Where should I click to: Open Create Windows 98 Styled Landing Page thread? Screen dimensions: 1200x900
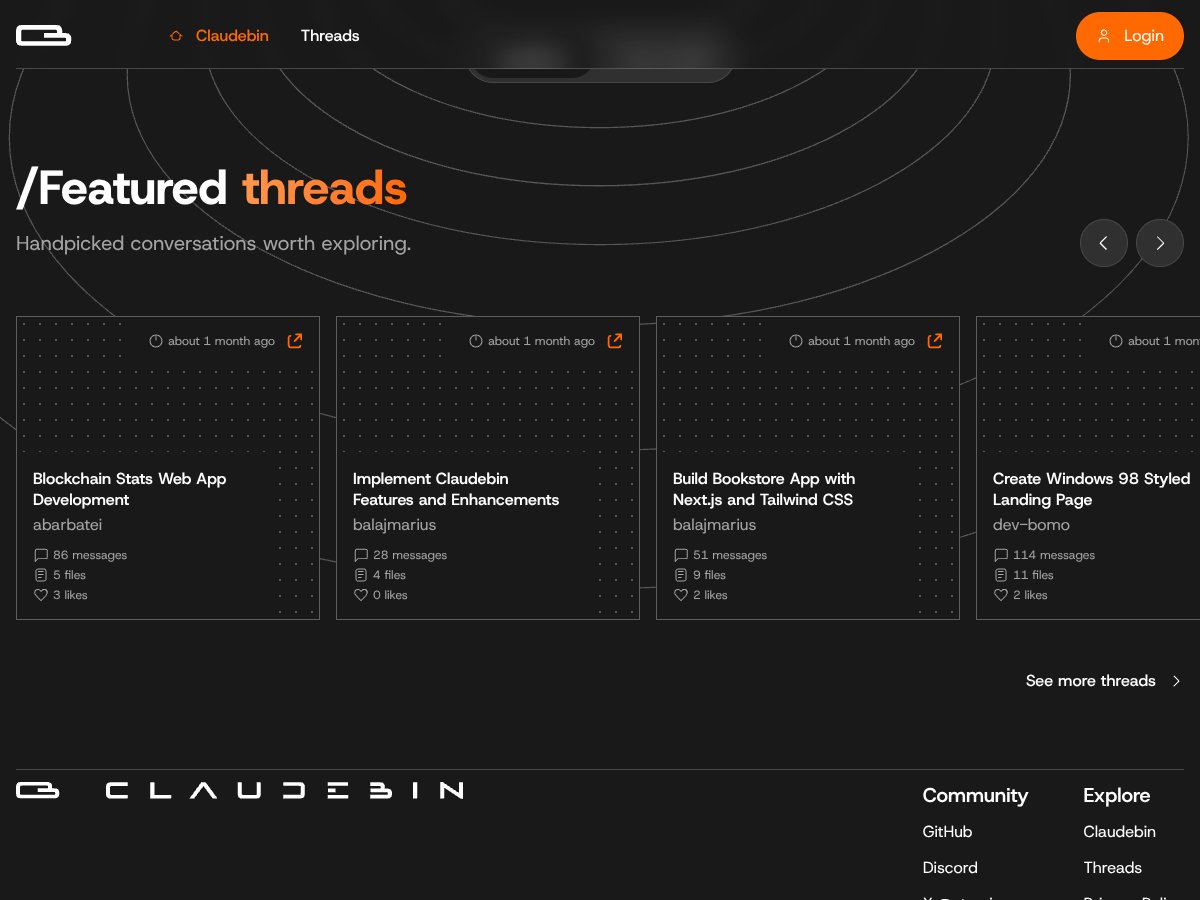tap(1091, 489)
